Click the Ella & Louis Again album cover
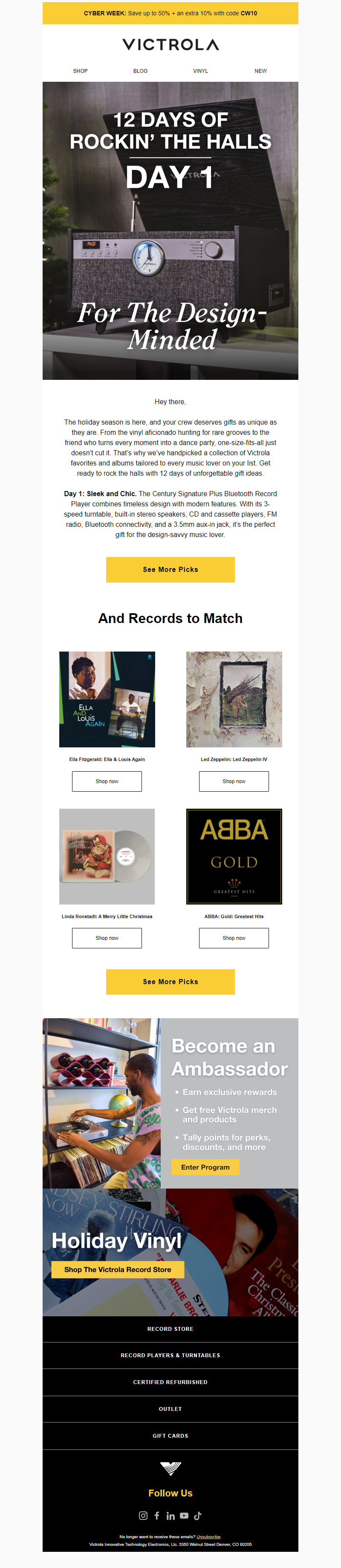The height and width of the screenshot is (1568, 341). [x=107, y=699]
